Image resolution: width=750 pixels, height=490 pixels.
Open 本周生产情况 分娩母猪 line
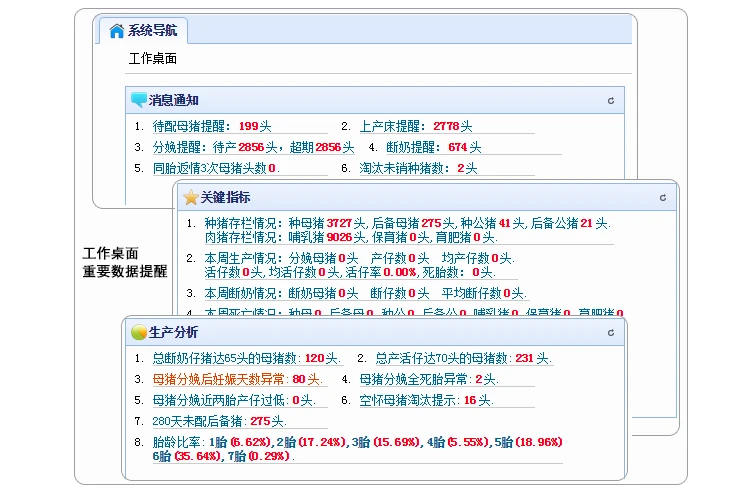(359, 258)
